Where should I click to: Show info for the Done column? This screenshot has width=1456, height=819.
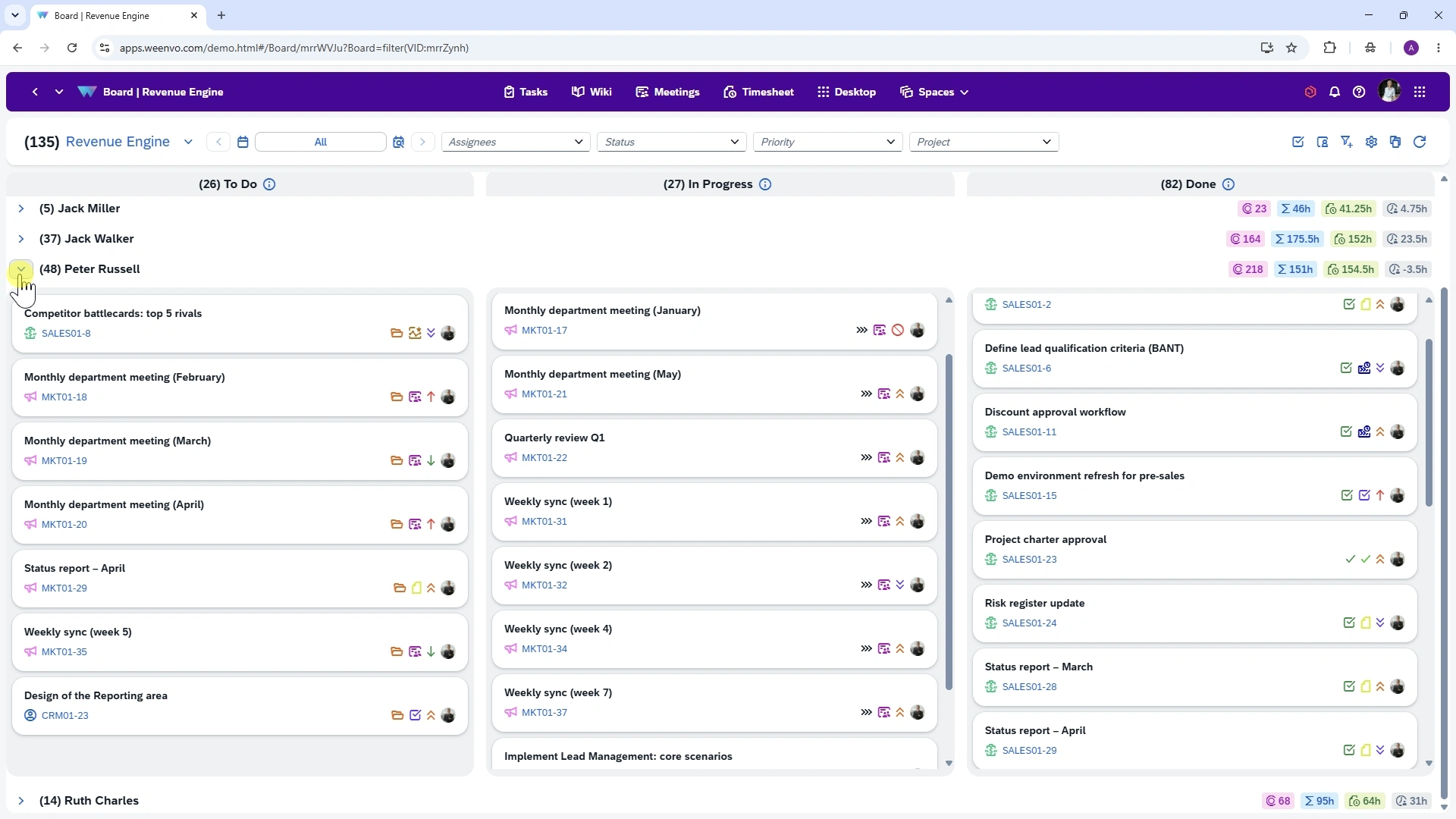pyautogui.click(x=1228, y=184)
